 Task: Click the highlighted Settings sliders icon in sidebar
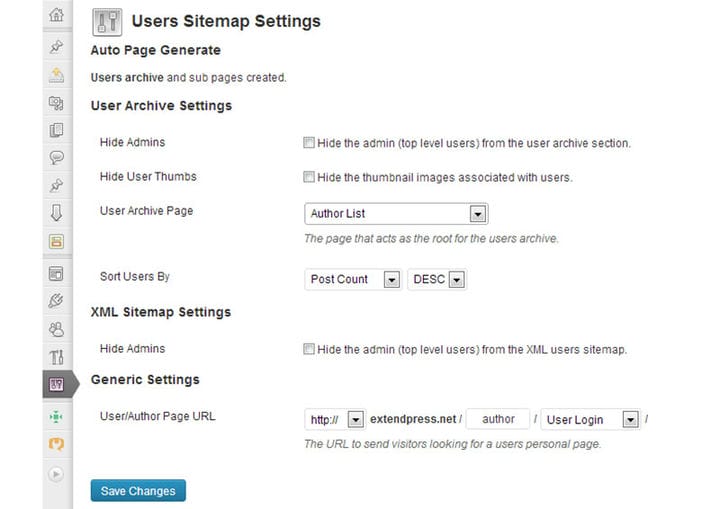point(56,384)
